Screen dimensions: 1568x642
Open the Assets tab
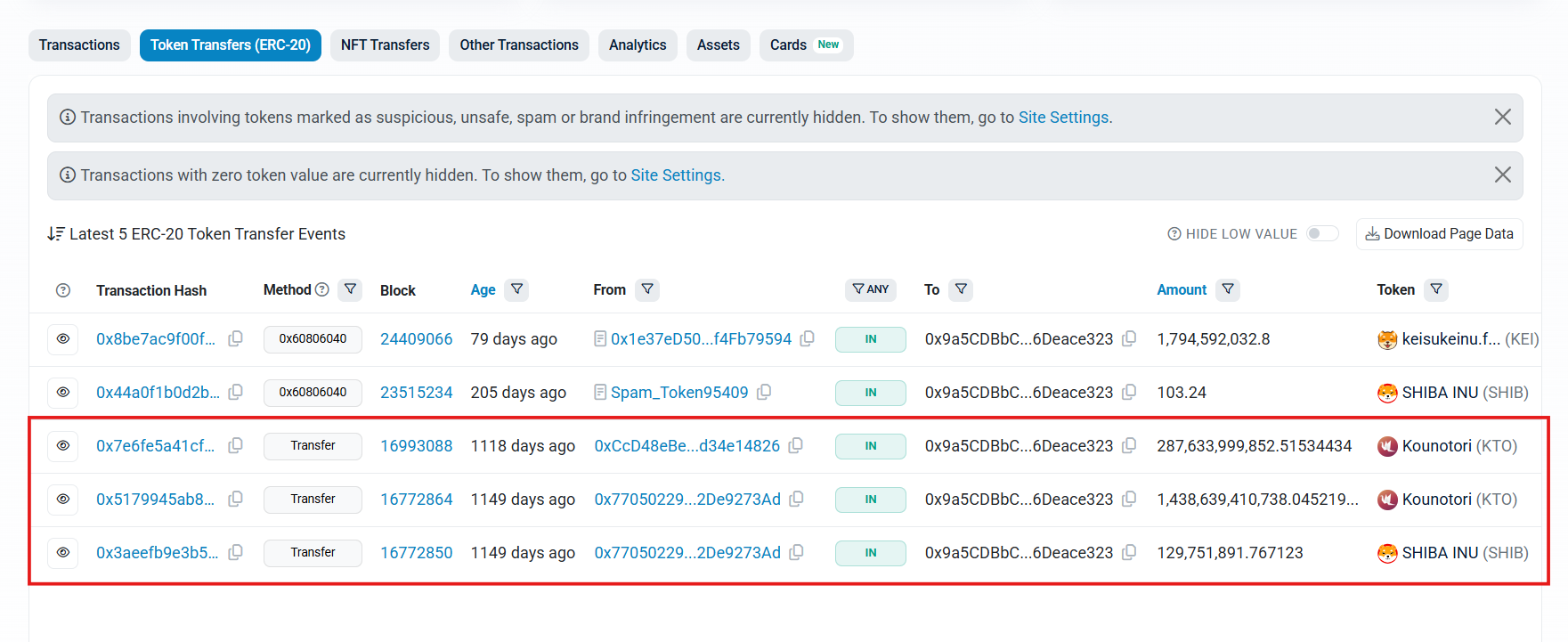[x=718, y=45]
